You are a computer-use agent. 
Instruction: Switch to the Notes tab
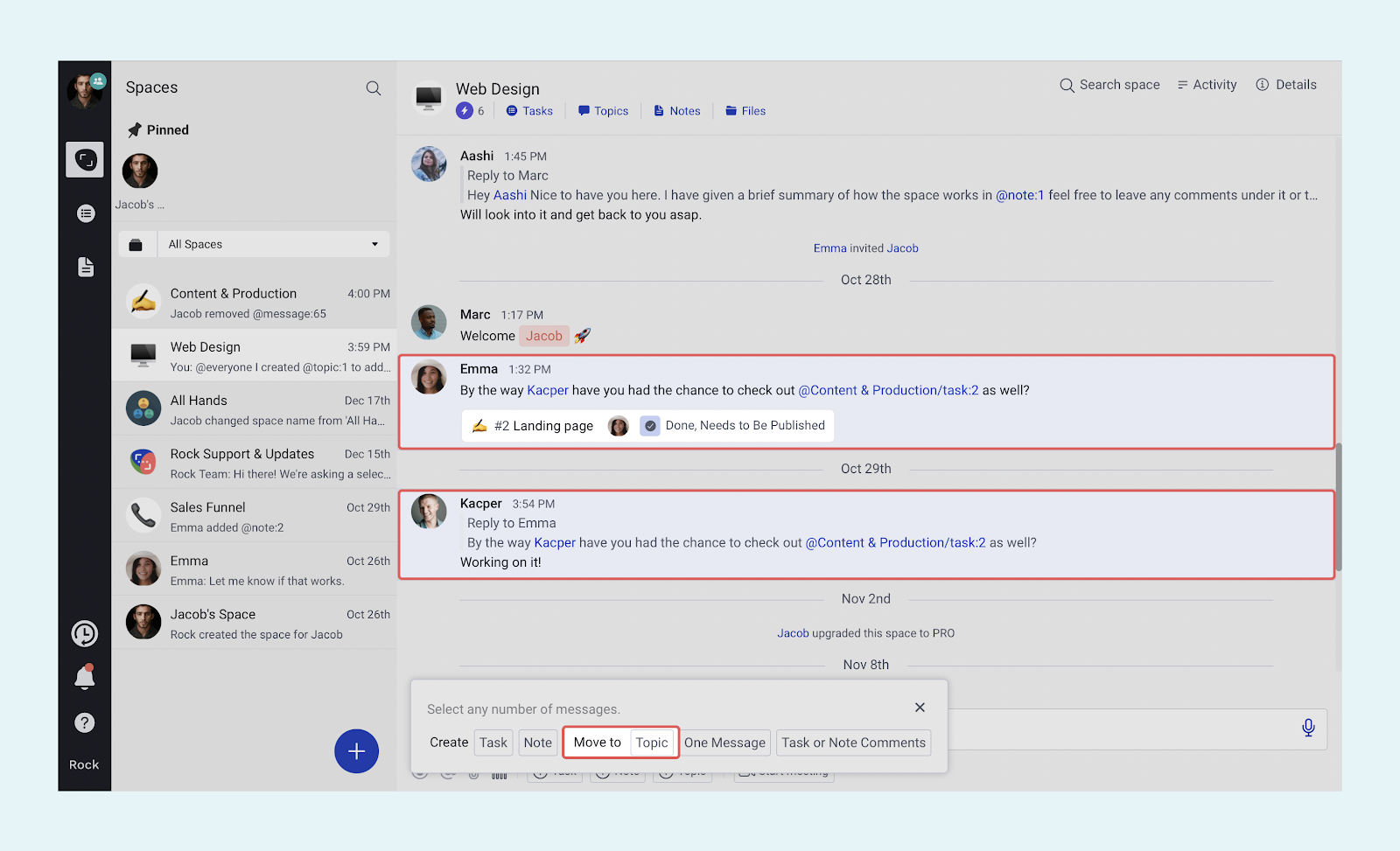click(x=677, y=111)
